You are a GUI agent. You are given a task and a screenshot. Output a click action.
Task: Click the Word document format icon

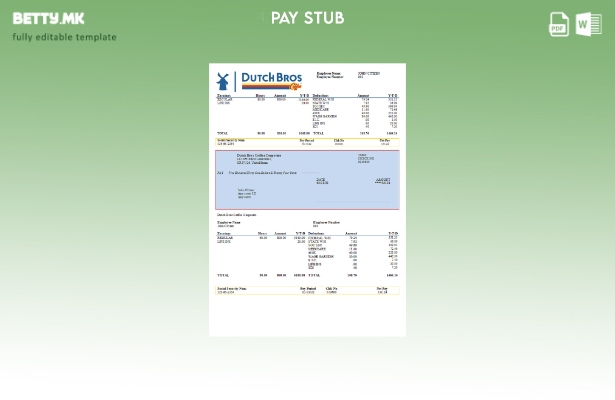coord(588,24)
